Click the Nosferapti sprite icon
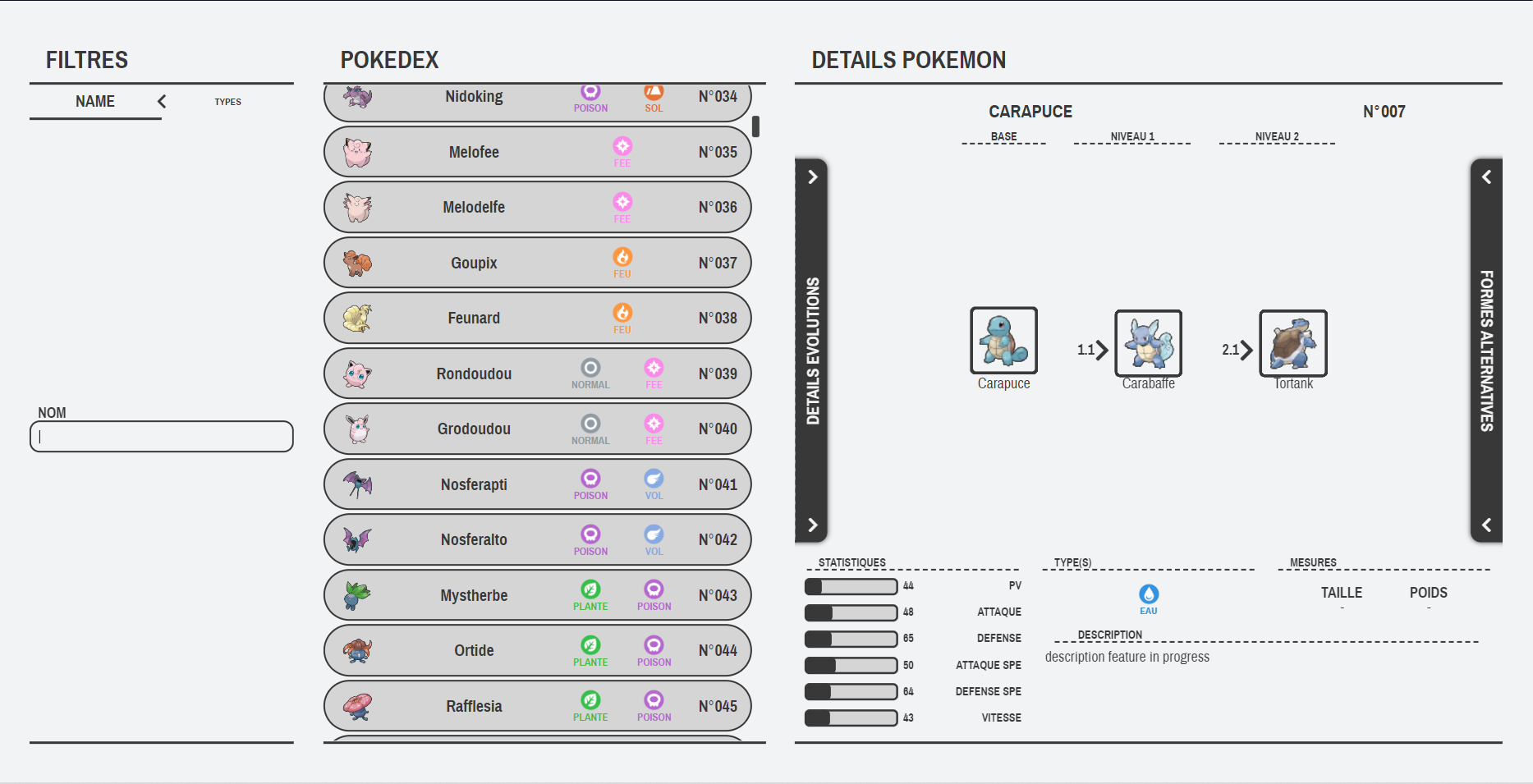 357,484
